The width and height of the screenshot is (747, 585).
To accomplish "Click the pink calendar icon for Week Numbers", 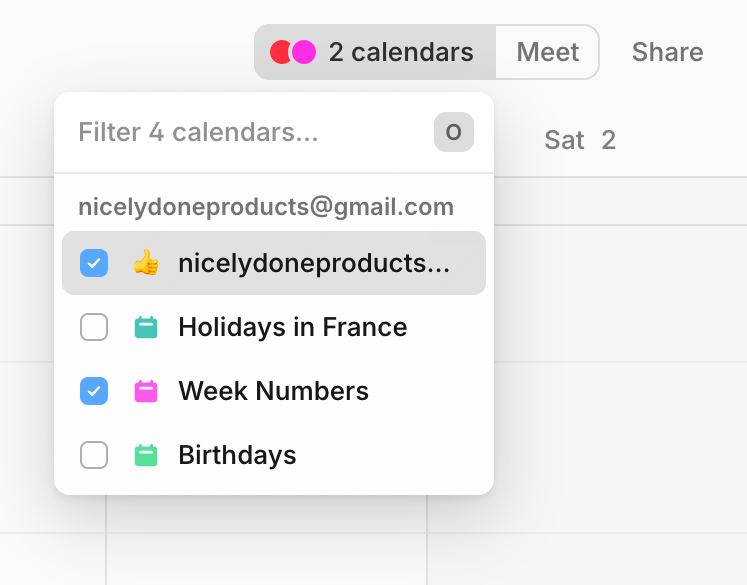I will click(146, 392).
